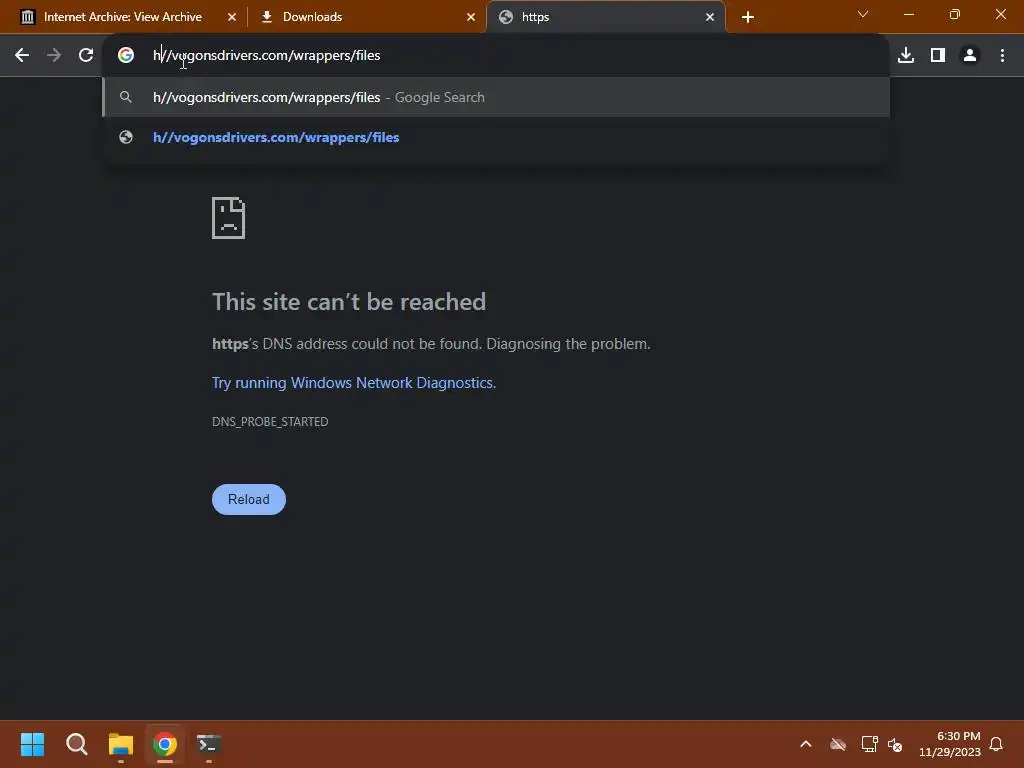Click the forward navigation arrow
Image resolution: width=1024 pixels, height=768 pixels.
coord(54,56)
